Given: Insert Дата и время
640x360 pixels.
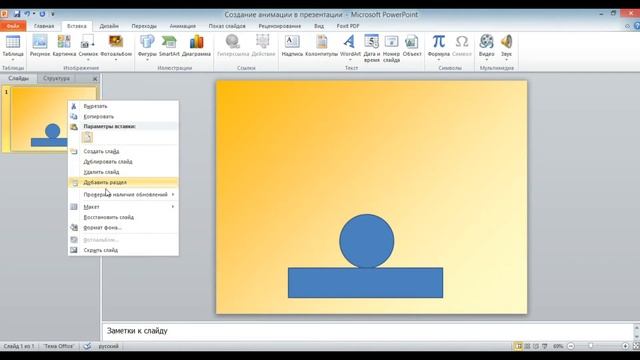Looking at the screenshot, I should click(x=371, y=47).
